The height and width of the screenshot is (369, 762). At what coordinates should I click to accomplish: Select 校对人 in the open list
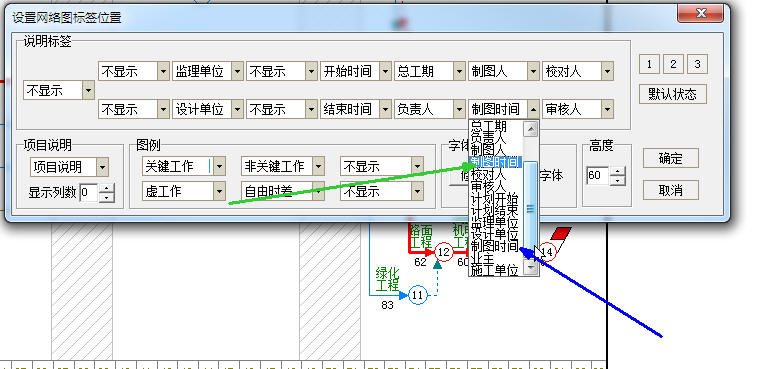point(489,174)
